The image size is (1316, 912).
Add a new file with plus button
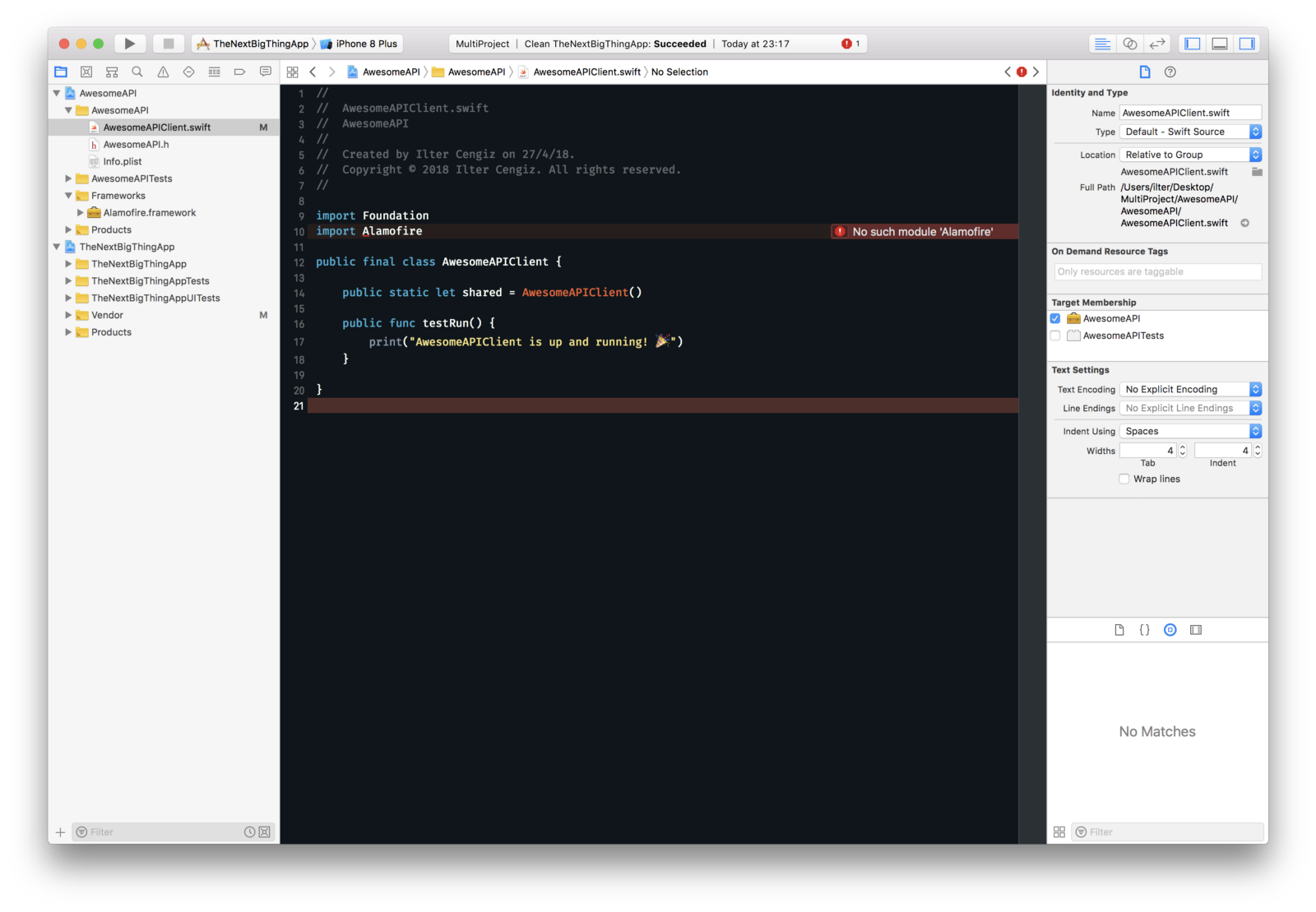point(60,832)
